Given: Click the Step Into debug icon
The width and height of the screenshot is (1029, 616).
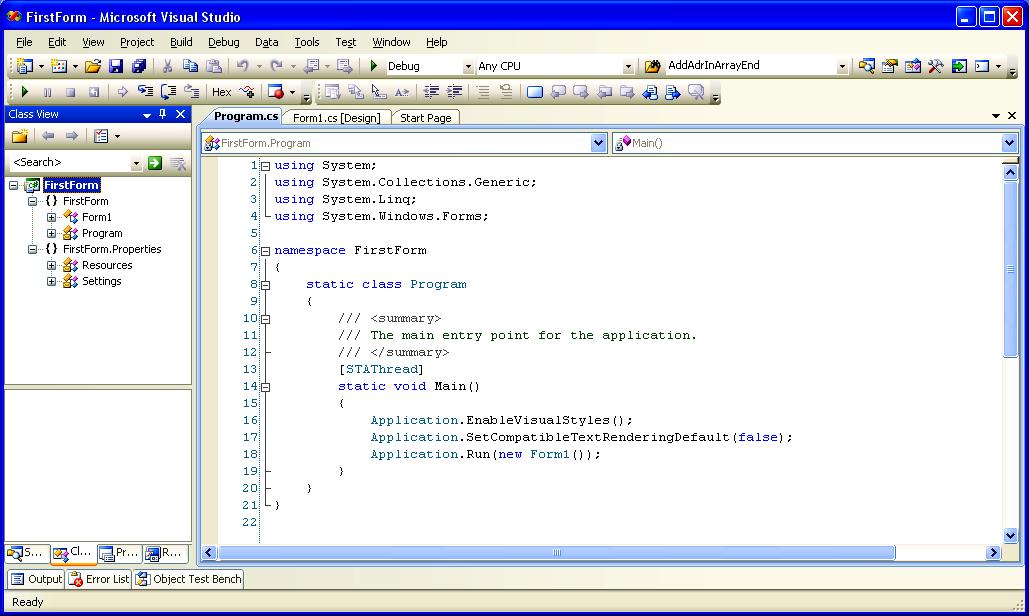Looking at the screenshot, I should [x=145, y=92].
